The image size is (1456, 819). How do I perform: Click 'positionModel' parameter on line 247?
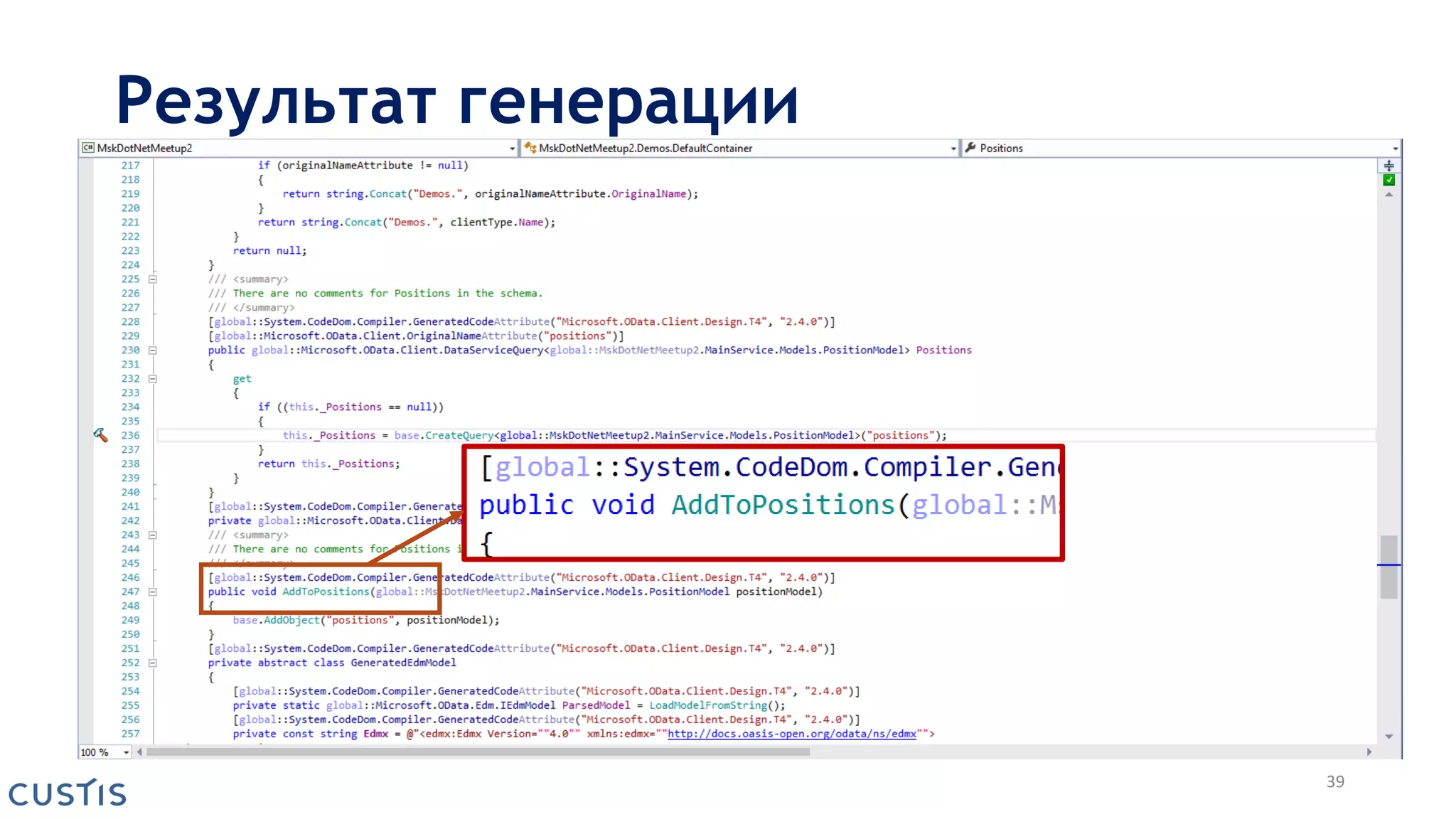point(776,591)
